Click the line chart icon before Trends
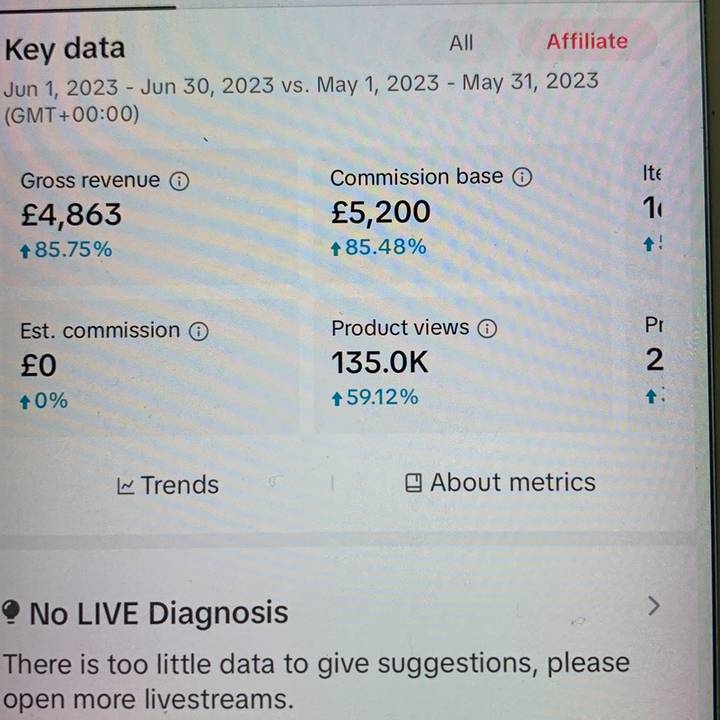The height and width of the screenshot is (720, 720). coord(126,486)
